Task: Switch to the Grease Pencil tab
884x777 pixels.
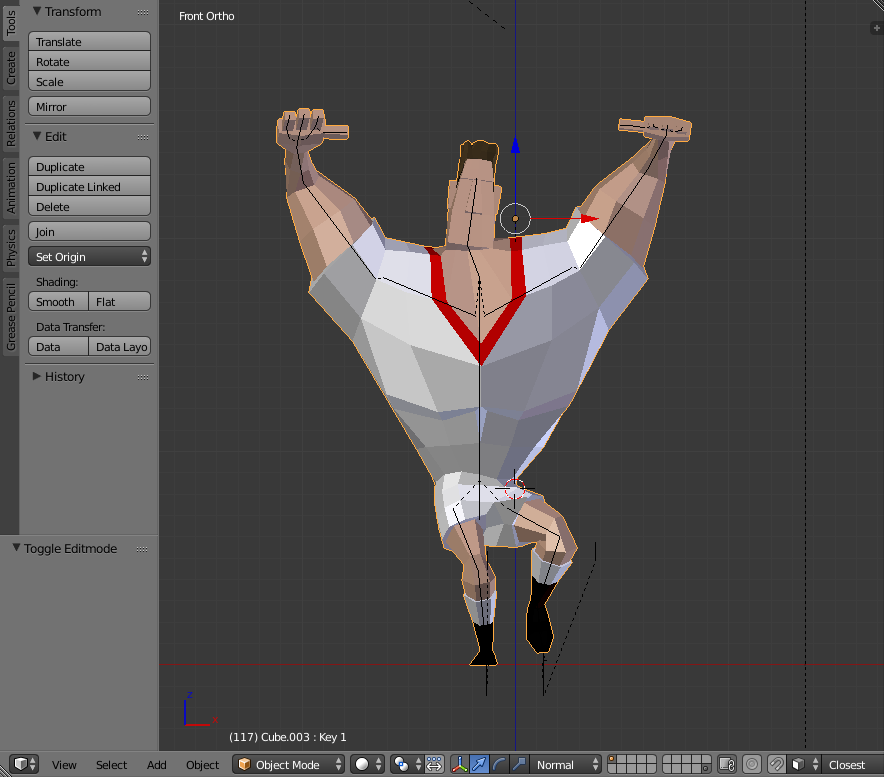Action: tap(11, 317)
